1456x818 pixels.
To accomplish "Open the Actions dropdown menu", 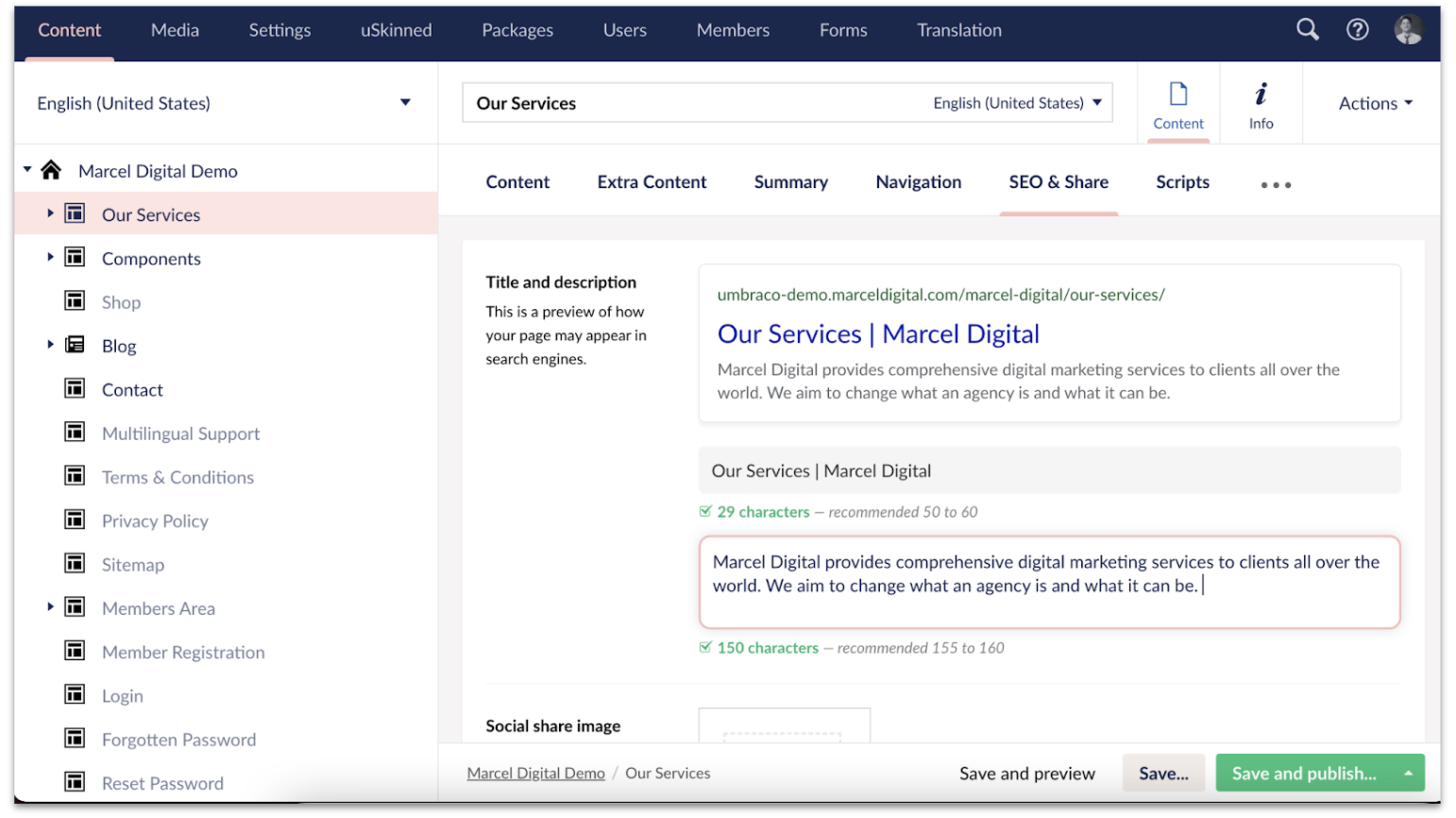I will tap(1376, 103).
